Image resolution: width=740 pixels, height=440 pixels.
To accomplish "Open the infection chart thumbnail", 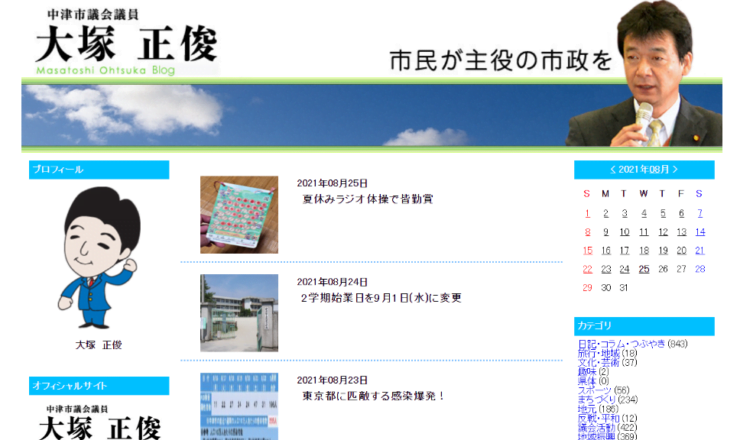I will (239, 406).
